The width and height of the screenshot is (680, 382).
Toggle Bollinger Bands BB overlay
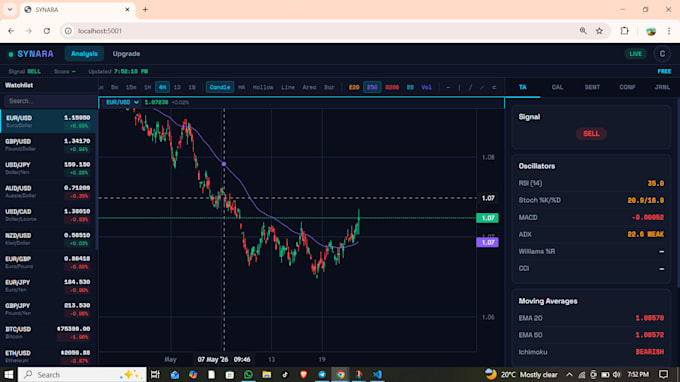(410, 87)
